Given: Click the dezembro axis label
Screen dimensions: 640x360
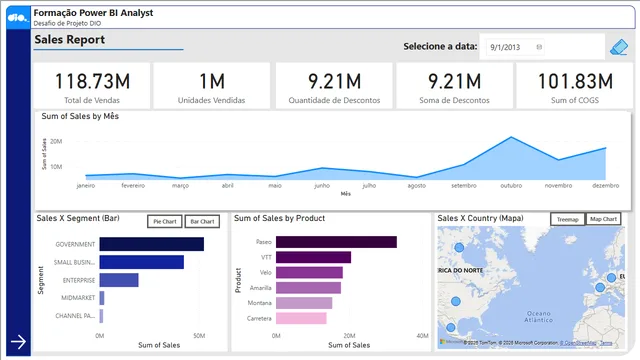Looking at the screenshot, I should click(x=606, y=185).
